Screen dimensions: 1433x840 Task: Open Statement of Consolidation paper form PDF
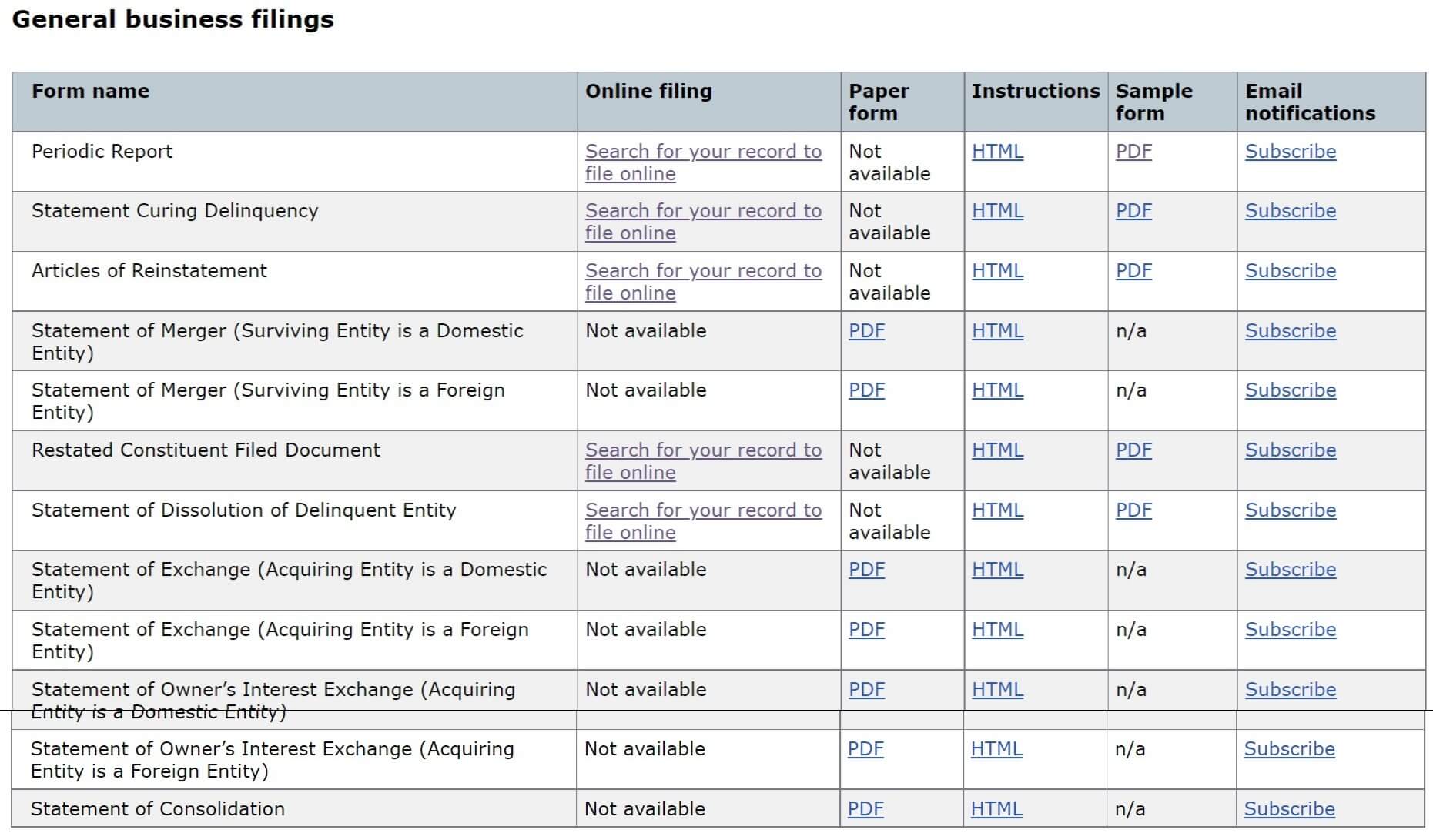point(865,809)
